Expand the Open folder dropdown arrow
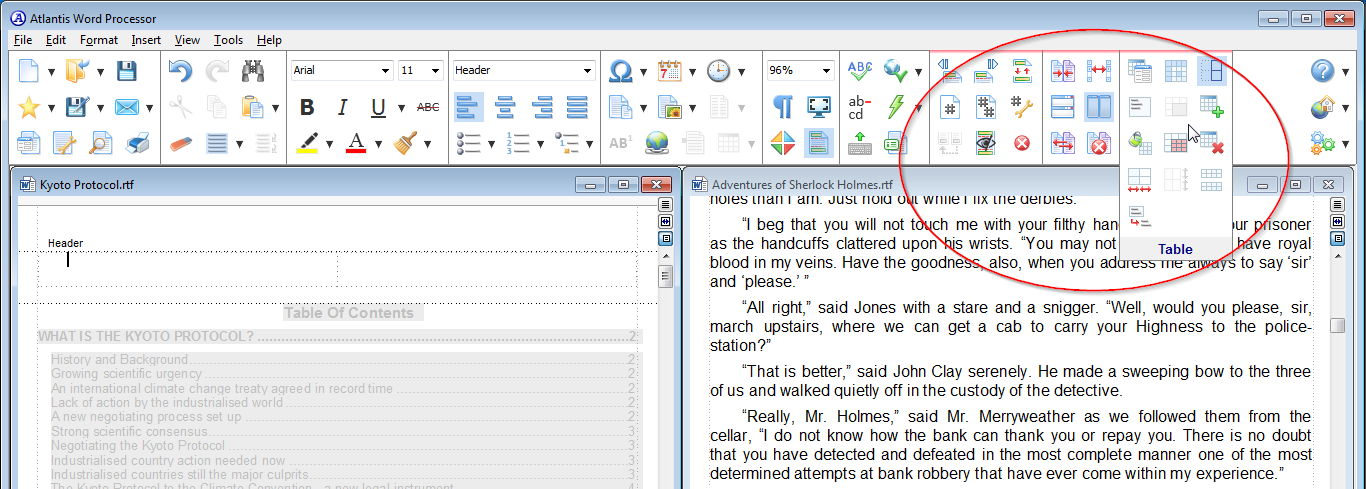 (100, 72)
